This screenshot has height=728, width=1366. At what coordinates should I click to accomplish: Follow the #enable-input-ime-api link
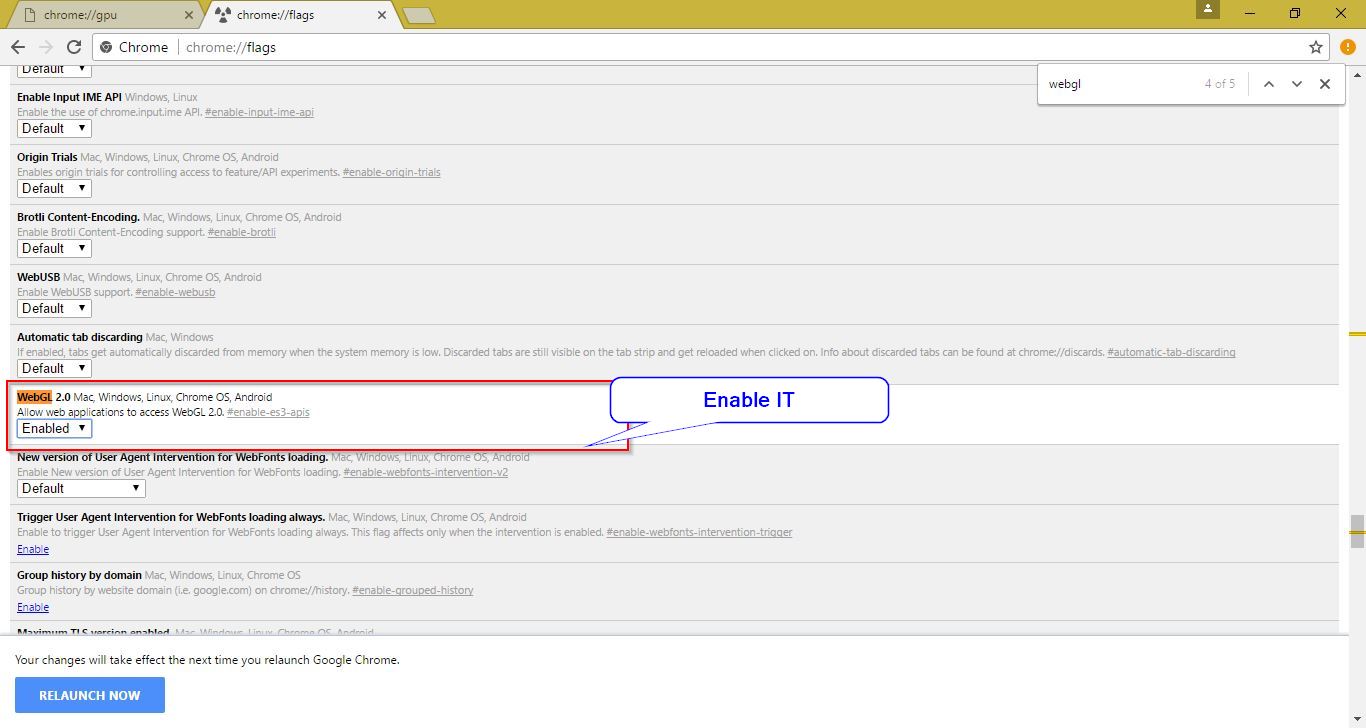click(x=259, y=112)
